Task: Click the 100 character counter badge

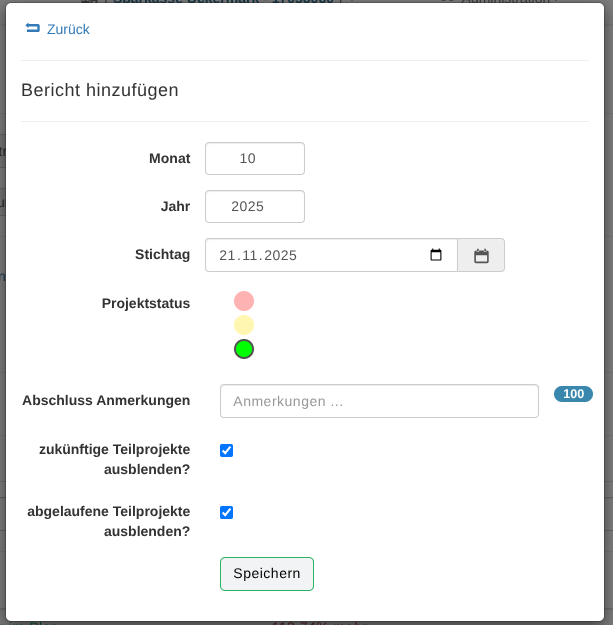Action: (573, 394)
